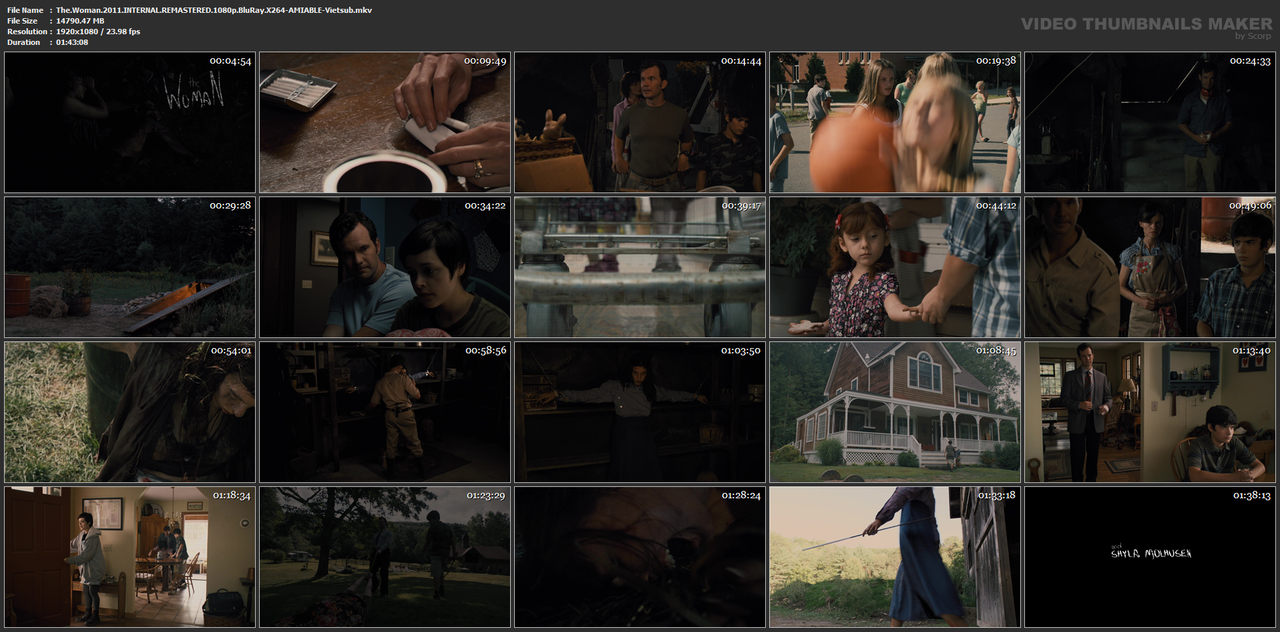Click the thumbnail stamped 00:14:44
Image resolution: width=1280 pixels, height=632 pixels.
640,122
